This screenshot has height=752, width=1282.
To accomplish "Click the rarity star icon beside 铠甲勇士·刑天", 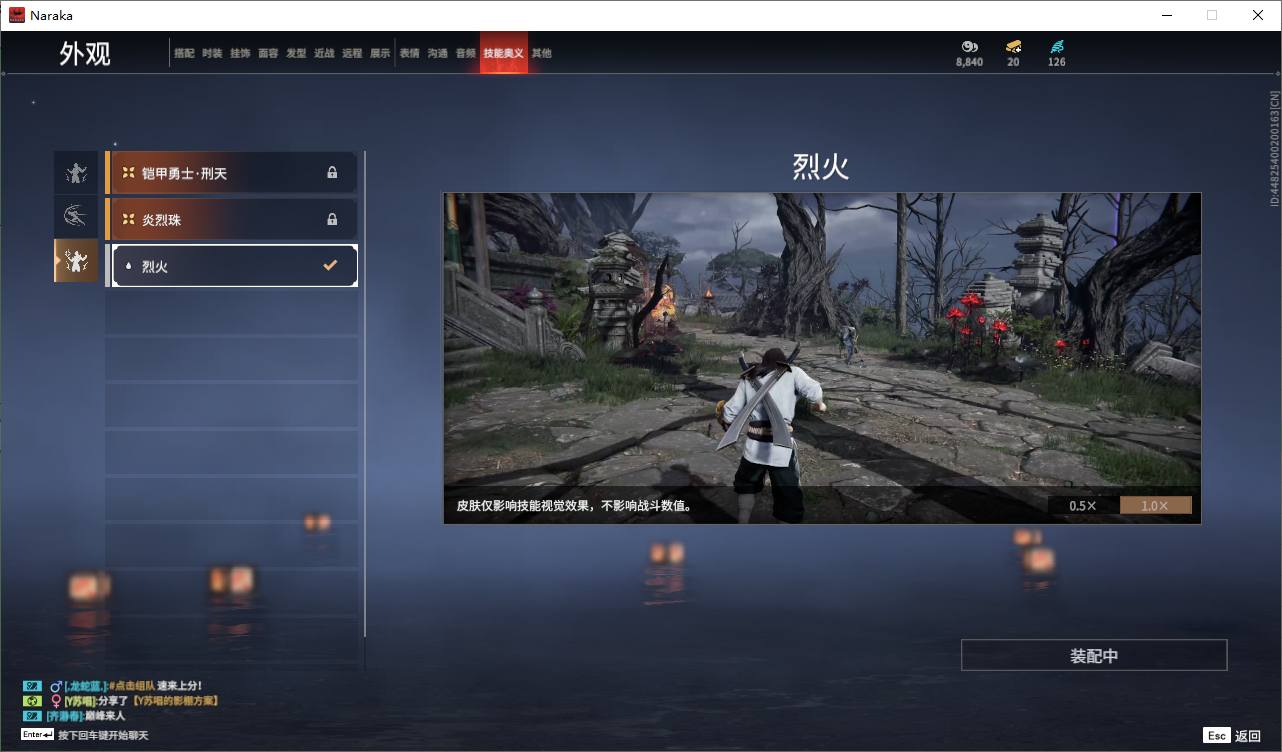I will click(x=128, y=173).
